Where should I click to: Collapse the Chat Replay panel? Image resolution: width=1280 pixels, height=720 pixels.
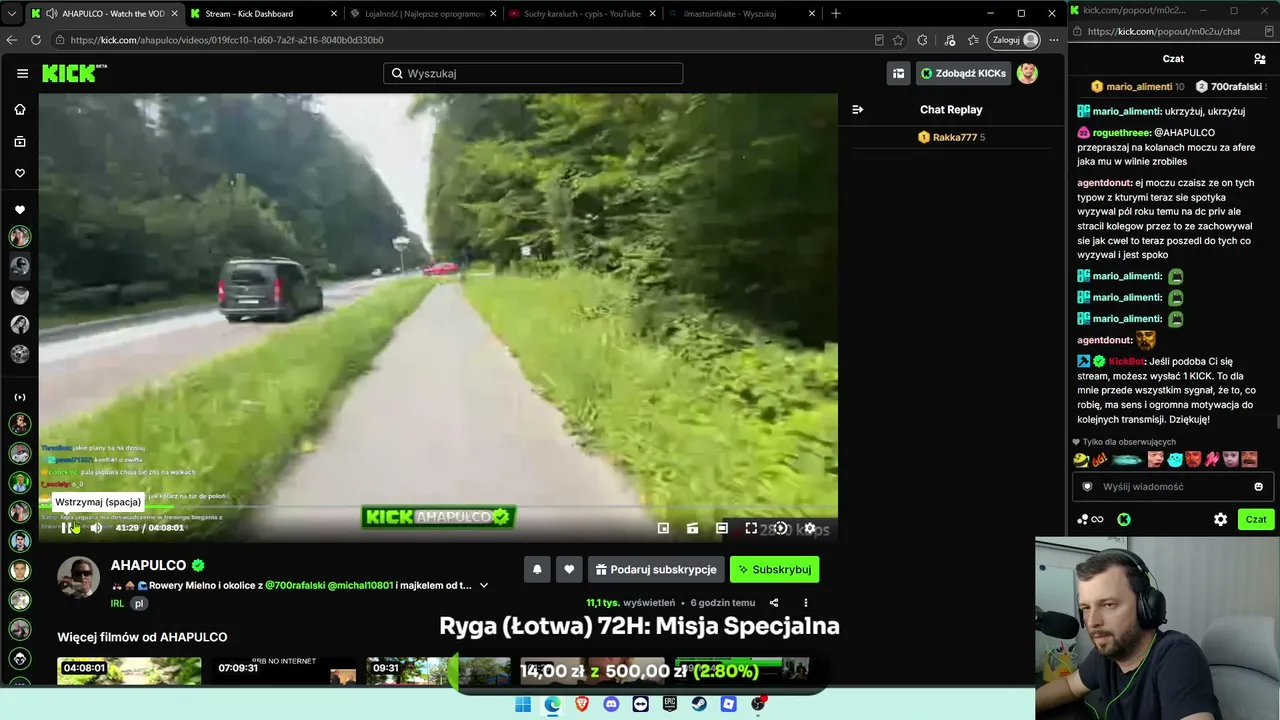point(857,109)
